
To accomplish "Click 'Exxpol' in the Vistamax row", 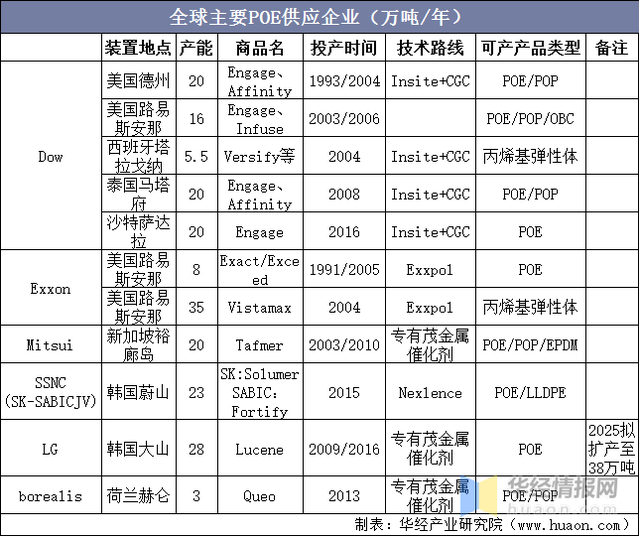I will click(430, 307).
